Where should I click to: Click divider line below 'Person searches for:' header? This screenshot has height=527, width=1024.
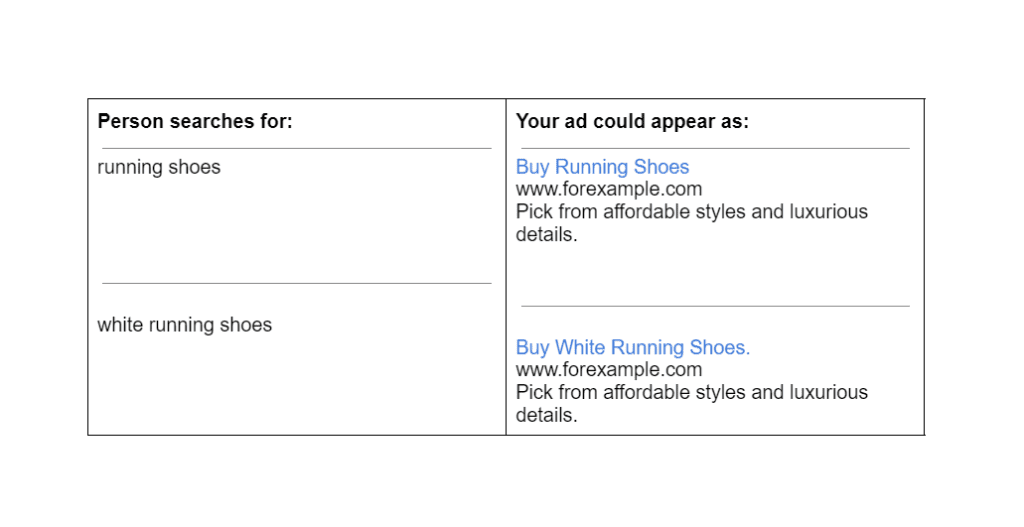pyautogui.click(x=296, y=149)
